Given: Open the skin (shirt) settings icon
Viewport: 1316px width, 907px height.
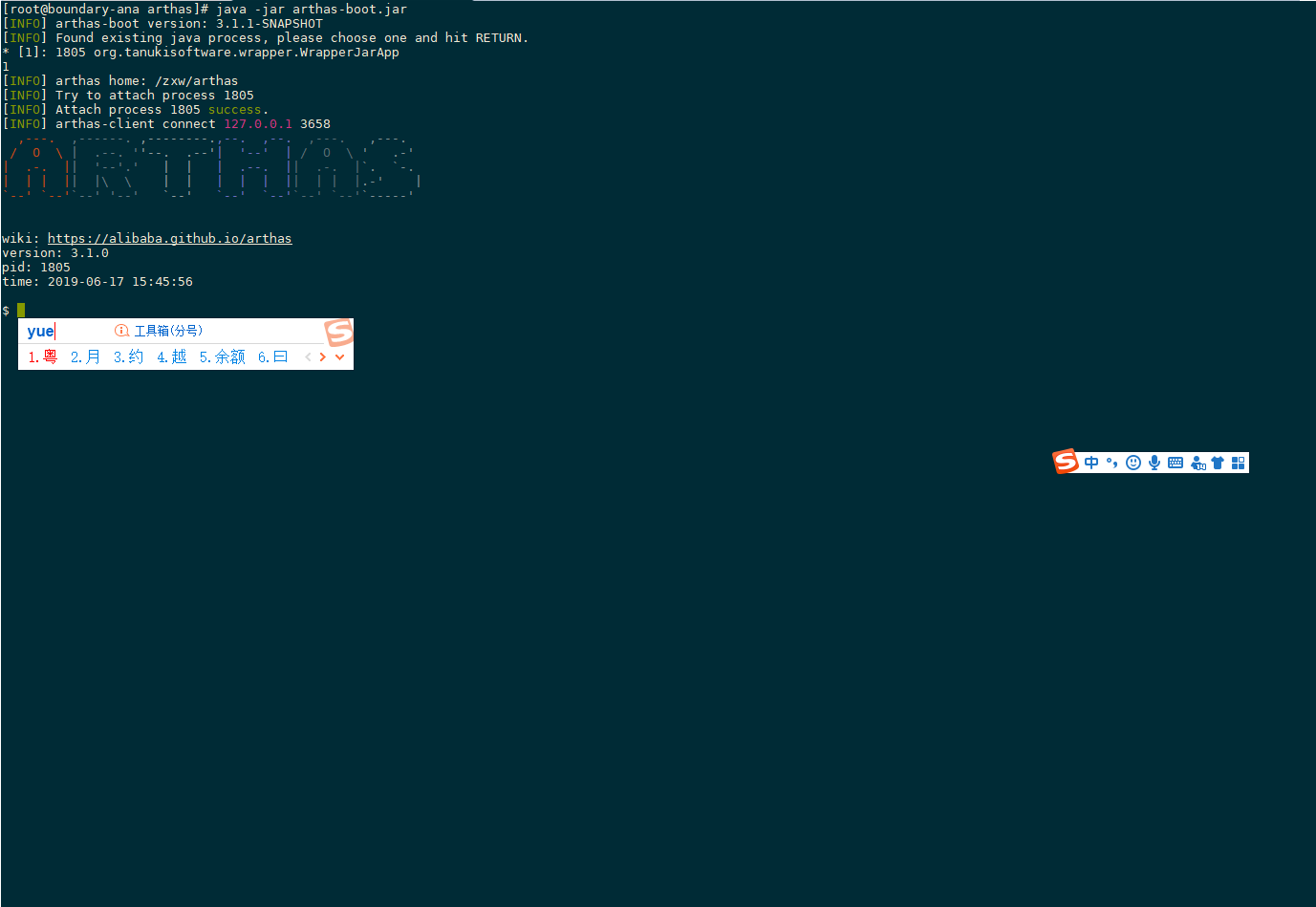Looking at the screenshot, I should [x=1218, y=463].
